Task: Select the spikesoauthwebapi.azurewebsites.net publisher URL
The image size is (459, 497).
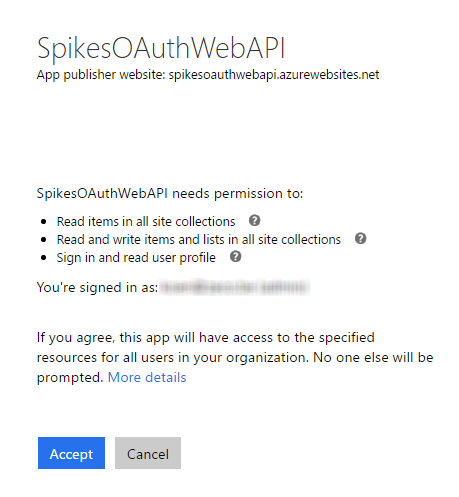Action: pyautogui.click(x=274, y=75)
